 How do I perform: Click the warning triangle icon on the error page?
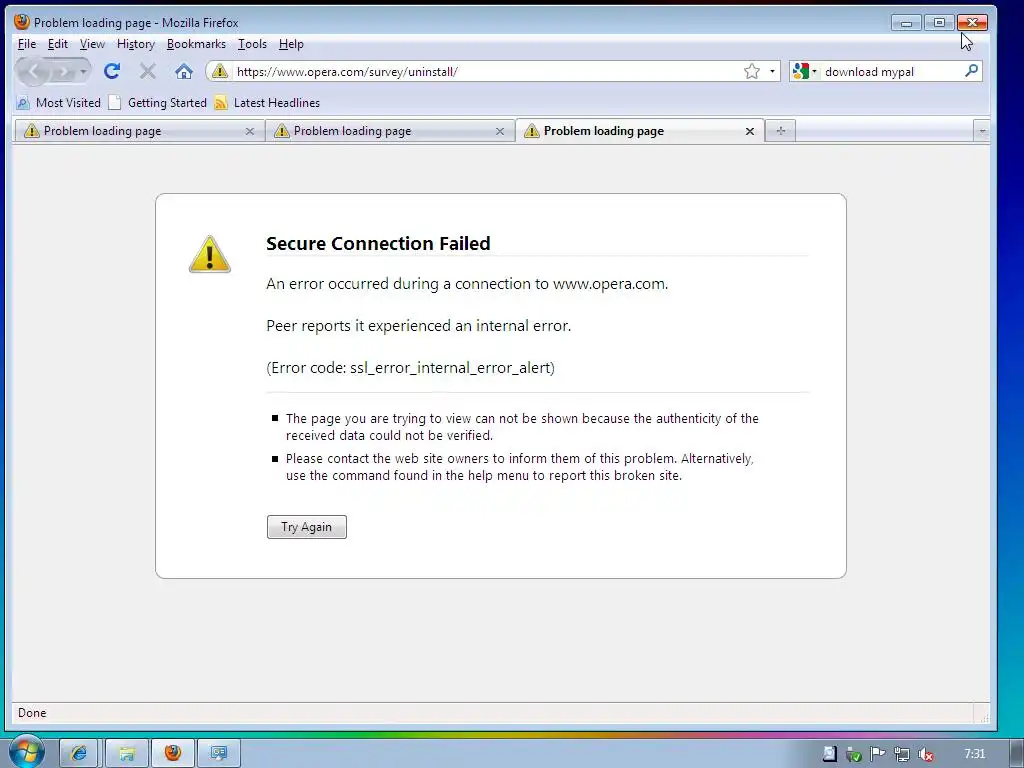click(210, 254)
